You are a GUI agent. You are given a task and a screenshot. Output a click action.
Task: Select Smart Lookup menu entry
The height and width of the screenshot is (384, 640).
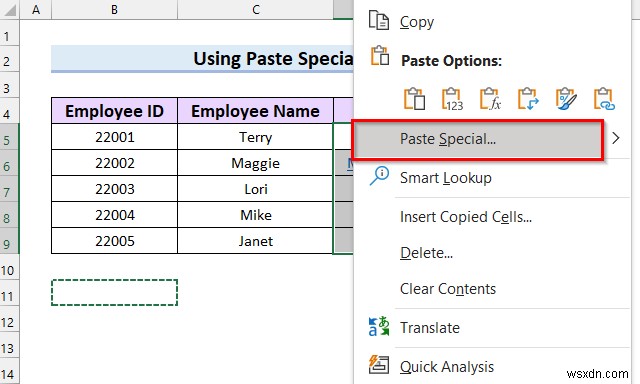click(446, 178)
